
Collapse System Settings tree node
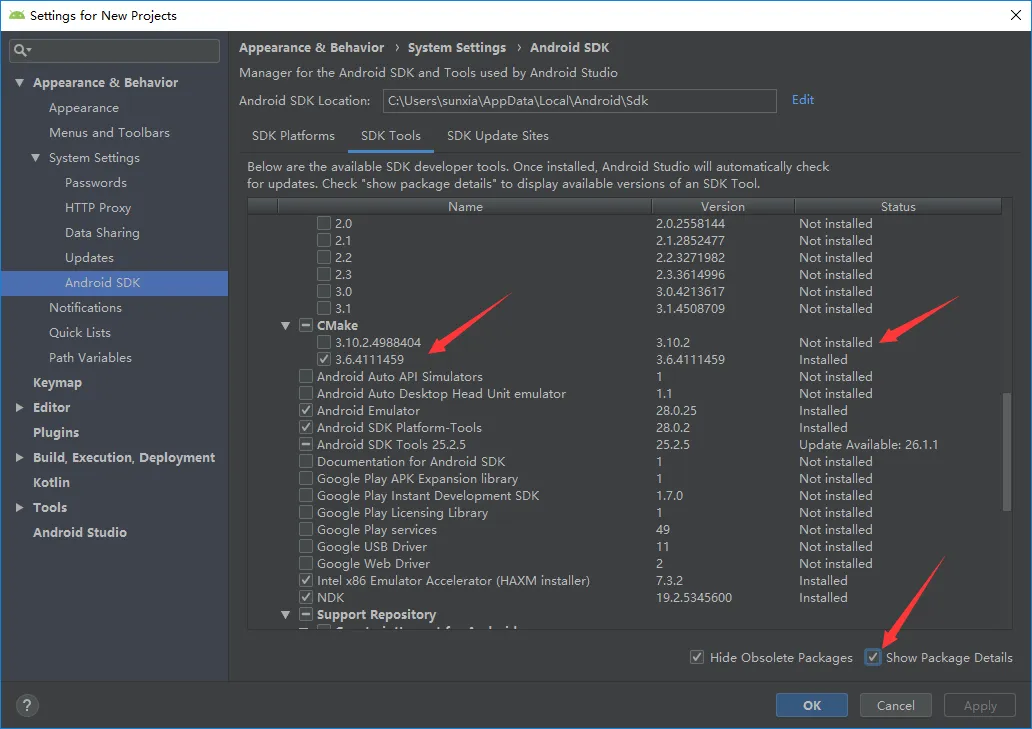pyautogui.click(x=36, y=158)
